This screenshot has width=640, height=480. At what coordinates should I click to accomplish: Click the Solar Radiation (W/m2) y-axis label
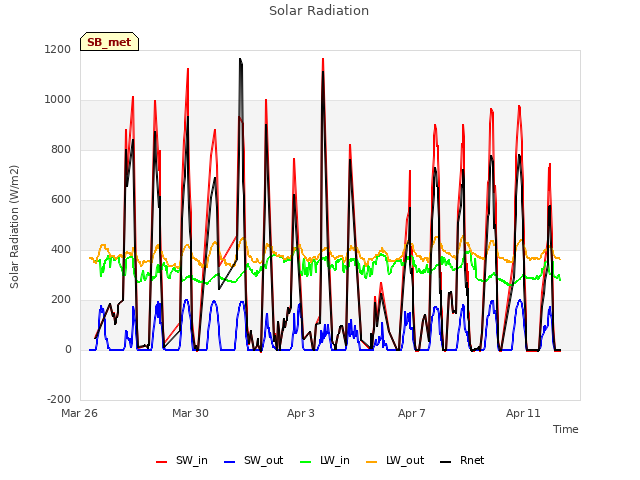click(x=14, y=227)
